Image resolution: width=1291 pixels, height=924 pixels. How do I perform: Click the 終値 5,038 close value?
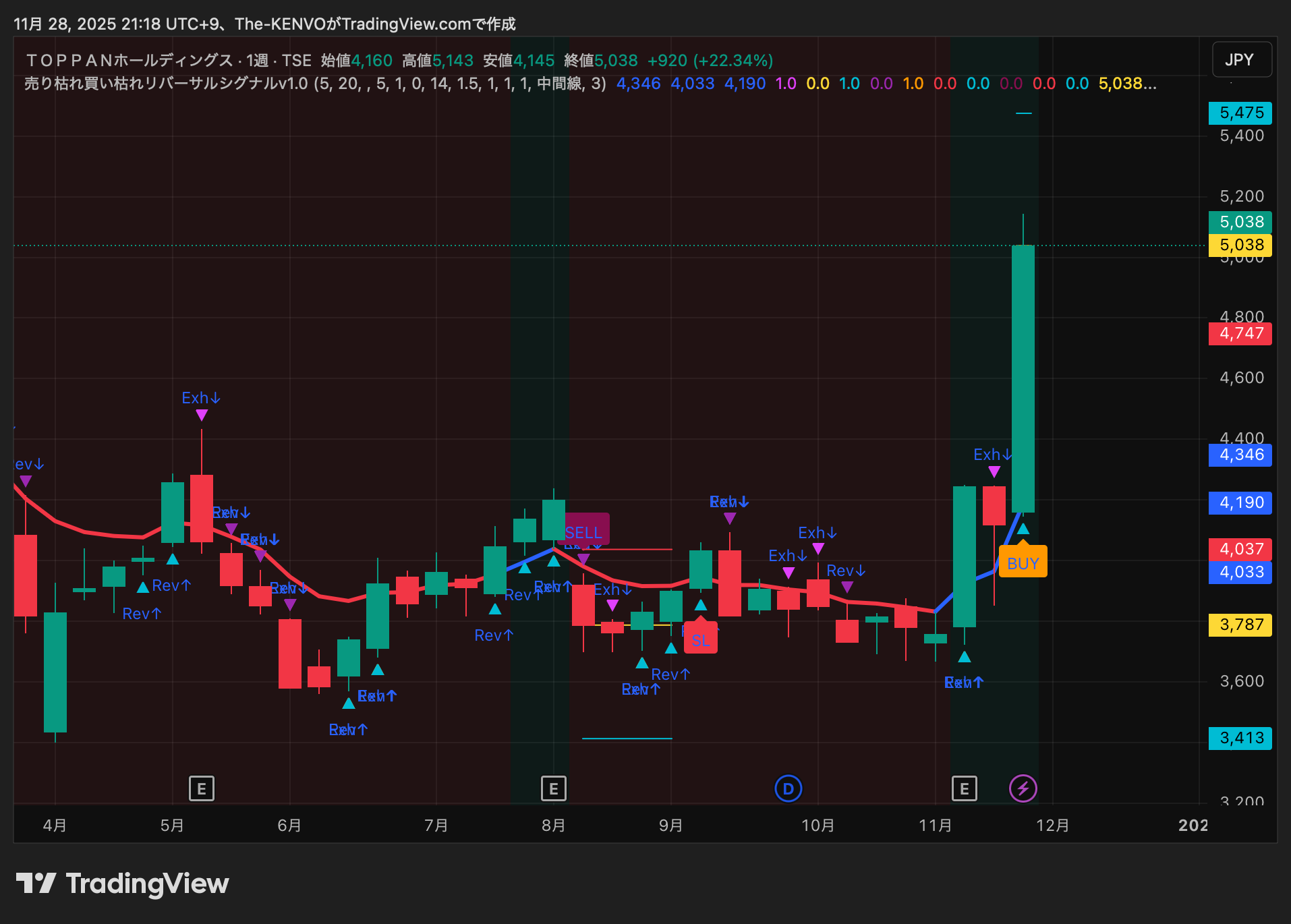(x=600, y=61)
